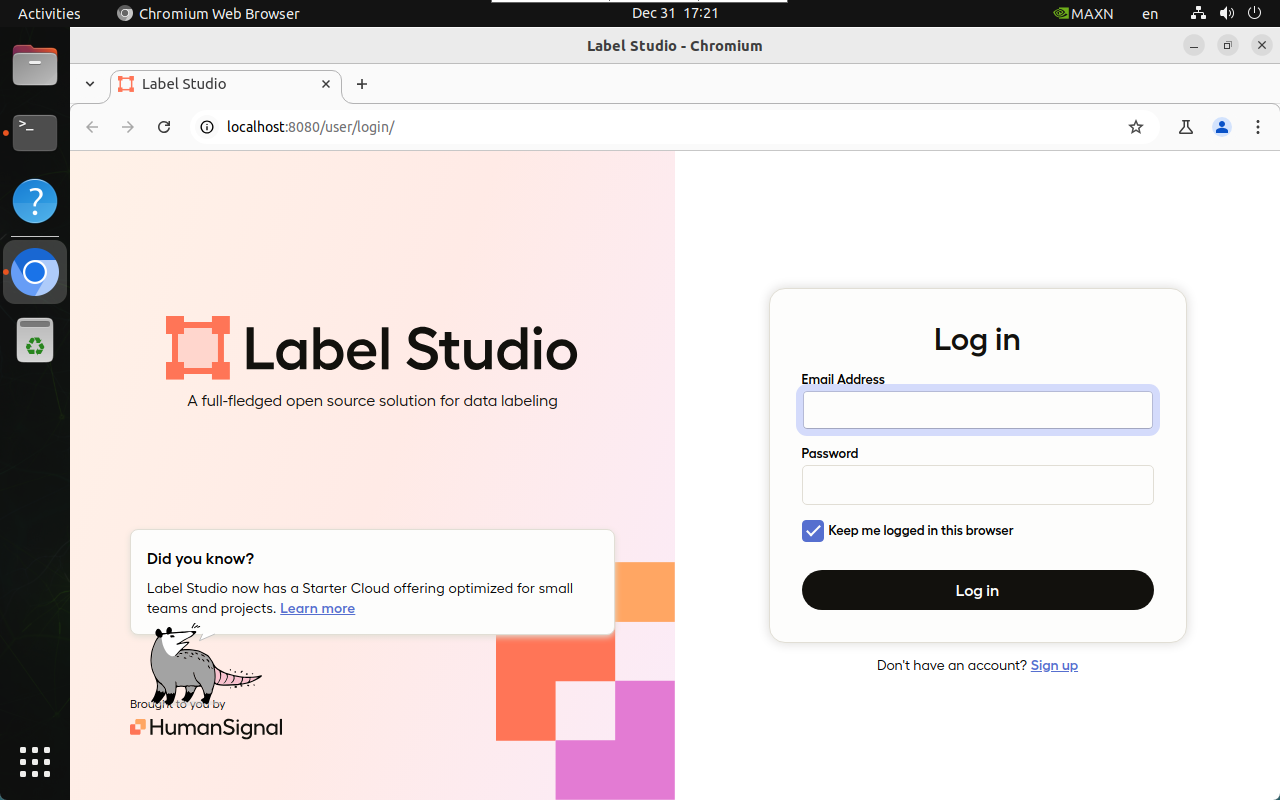Go back to previous page
The image size is (1280, 800).
tap(92, 127)
